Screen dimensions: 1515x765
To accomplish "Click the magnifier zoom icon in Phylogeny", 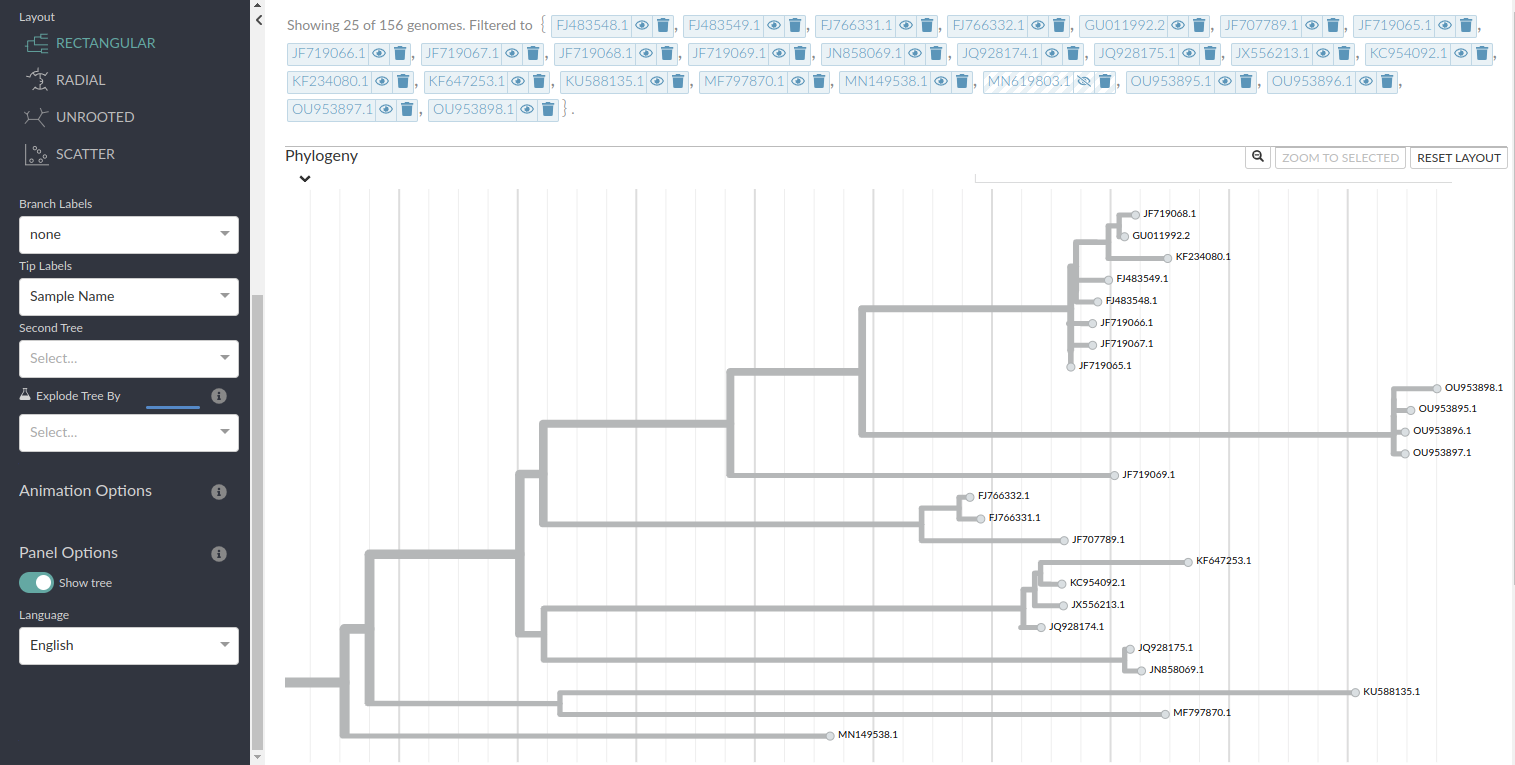I will (1258, 157).
